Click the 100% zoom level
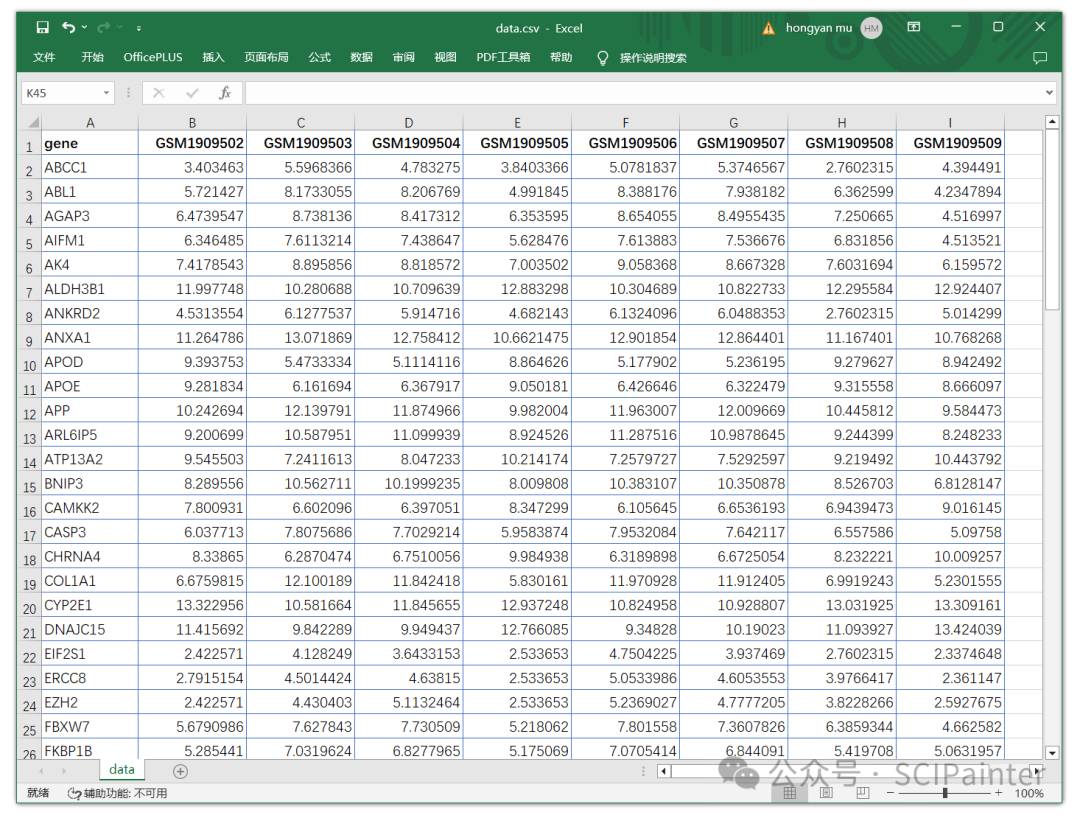The width and height of the screenshot is (1080, 818). click(1029, 793)
